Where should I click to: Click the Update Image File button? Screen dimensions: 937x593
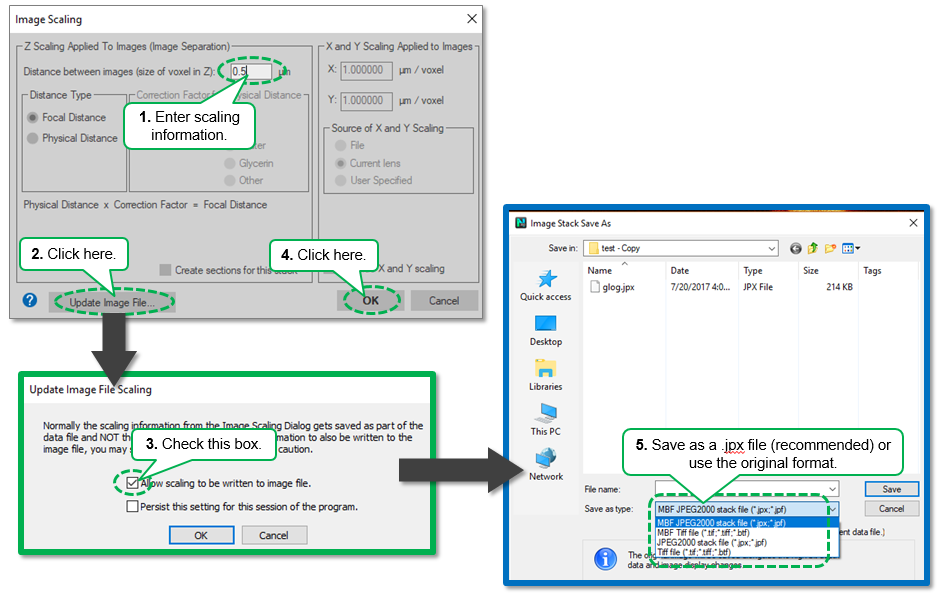(112, 301)
